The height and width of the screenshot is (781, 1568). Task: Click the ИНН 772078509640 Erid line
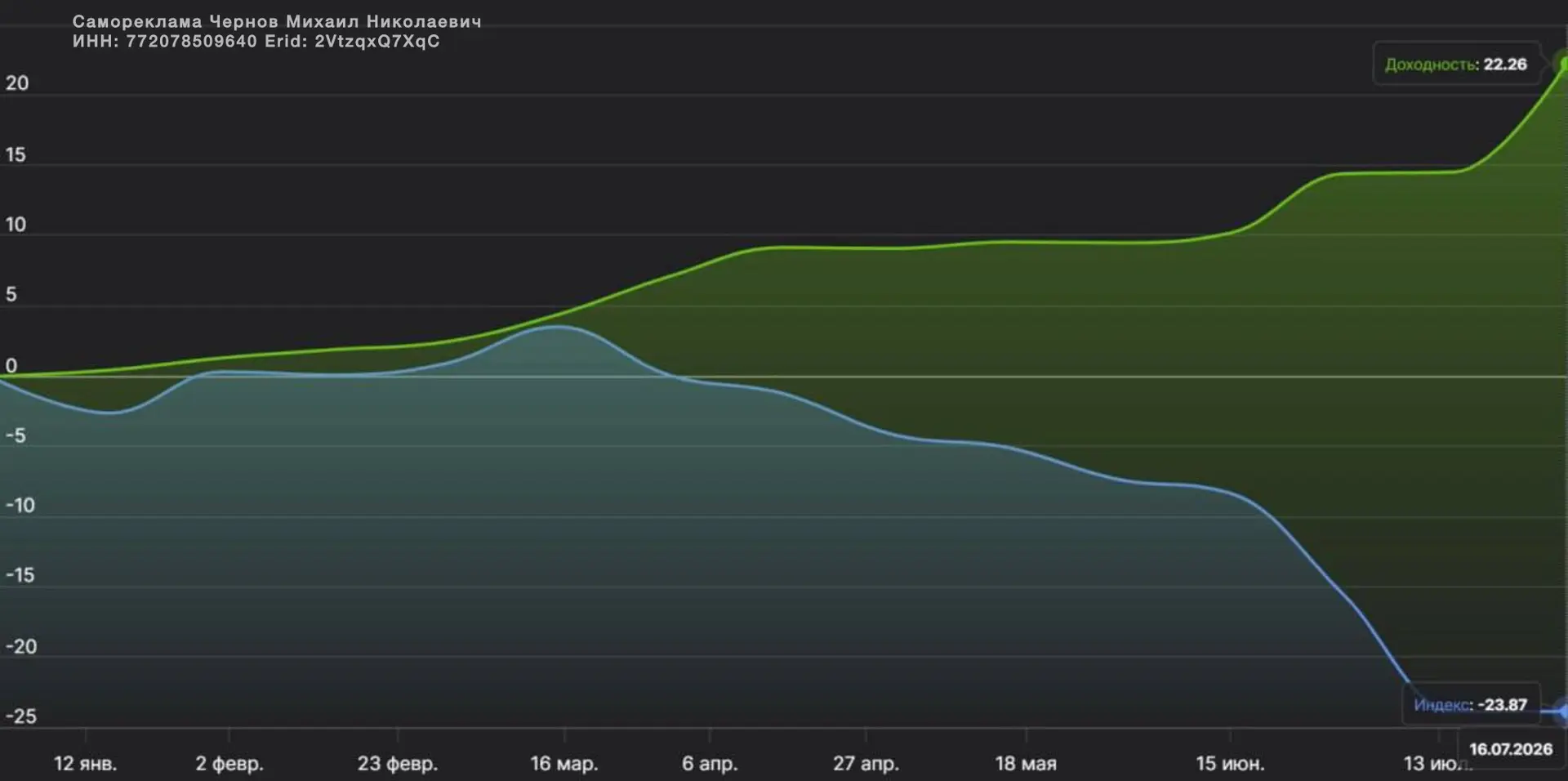coord(256,42)
